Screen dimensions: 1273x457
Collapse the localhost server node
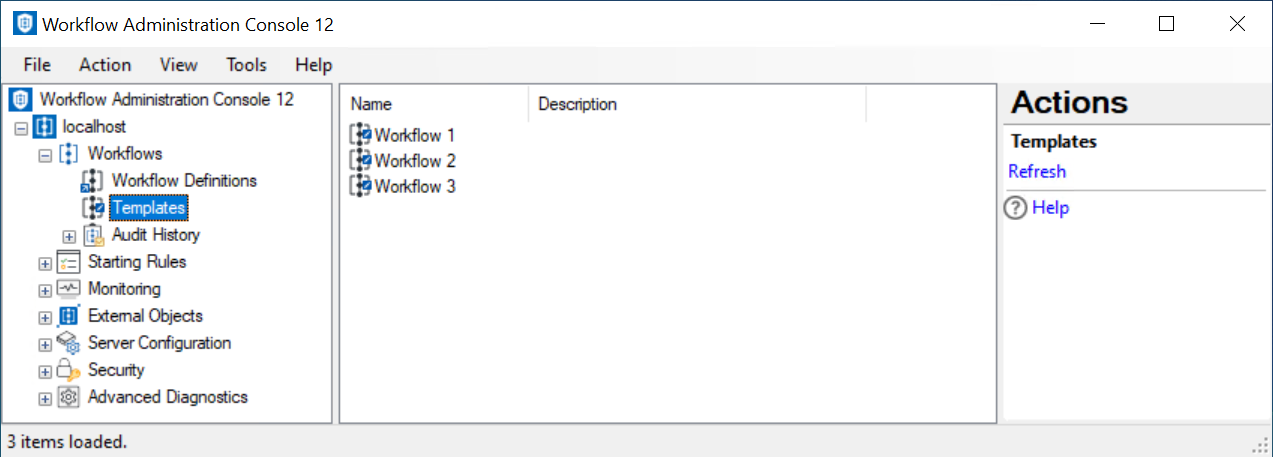point(21,128)
